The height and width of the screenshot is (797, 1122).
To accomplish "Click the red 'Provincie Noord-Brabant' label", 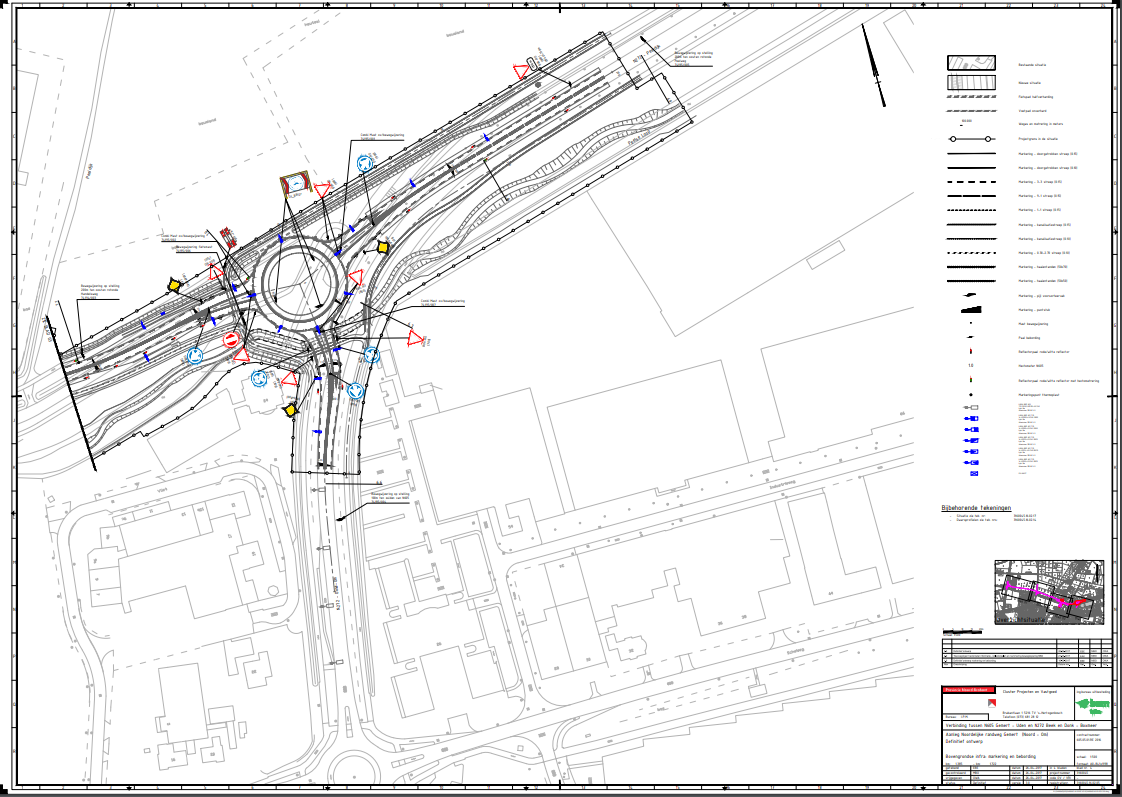I will pos(965,690).
